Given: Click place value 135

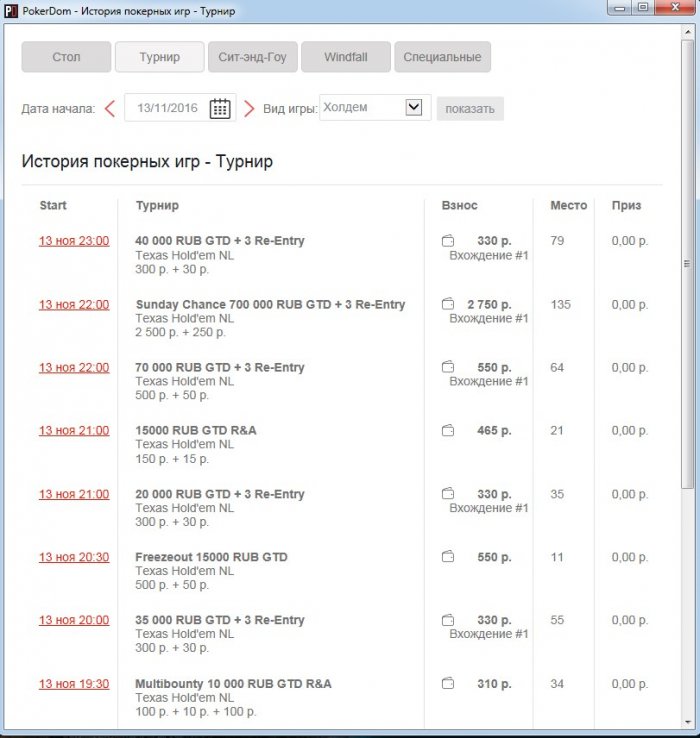Looking at the screenshot, I should tap(561, 305).
